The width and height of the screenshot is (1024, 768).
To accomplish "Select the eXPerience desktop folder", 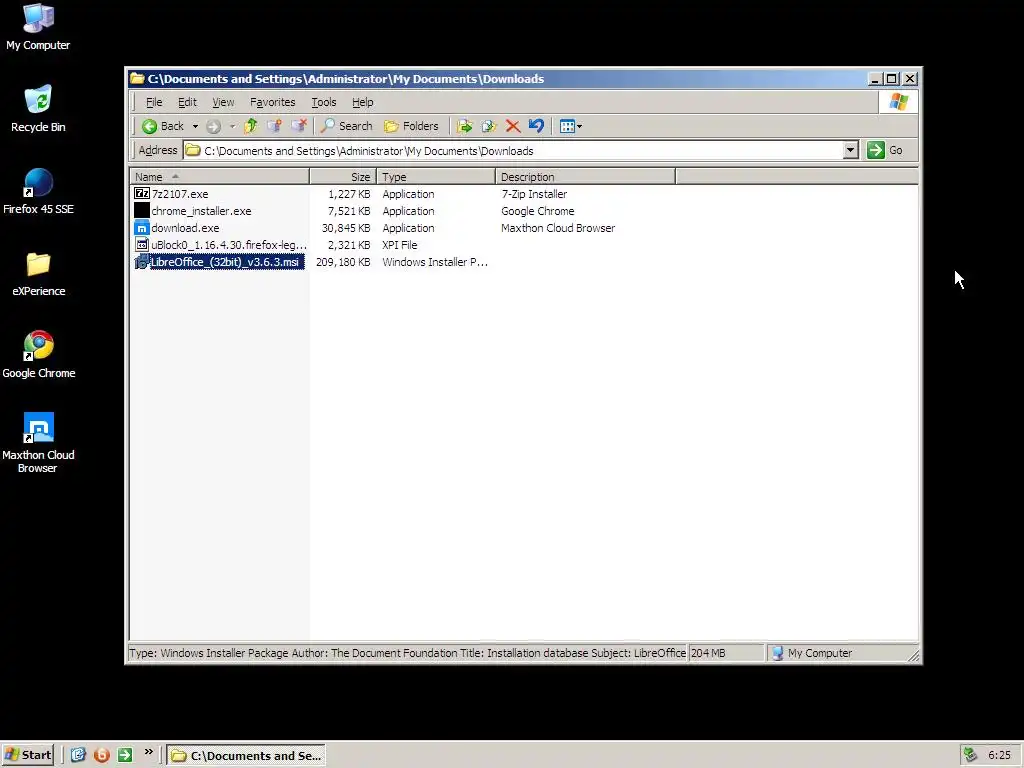I will pyautogui.click(x=38, y=274).
